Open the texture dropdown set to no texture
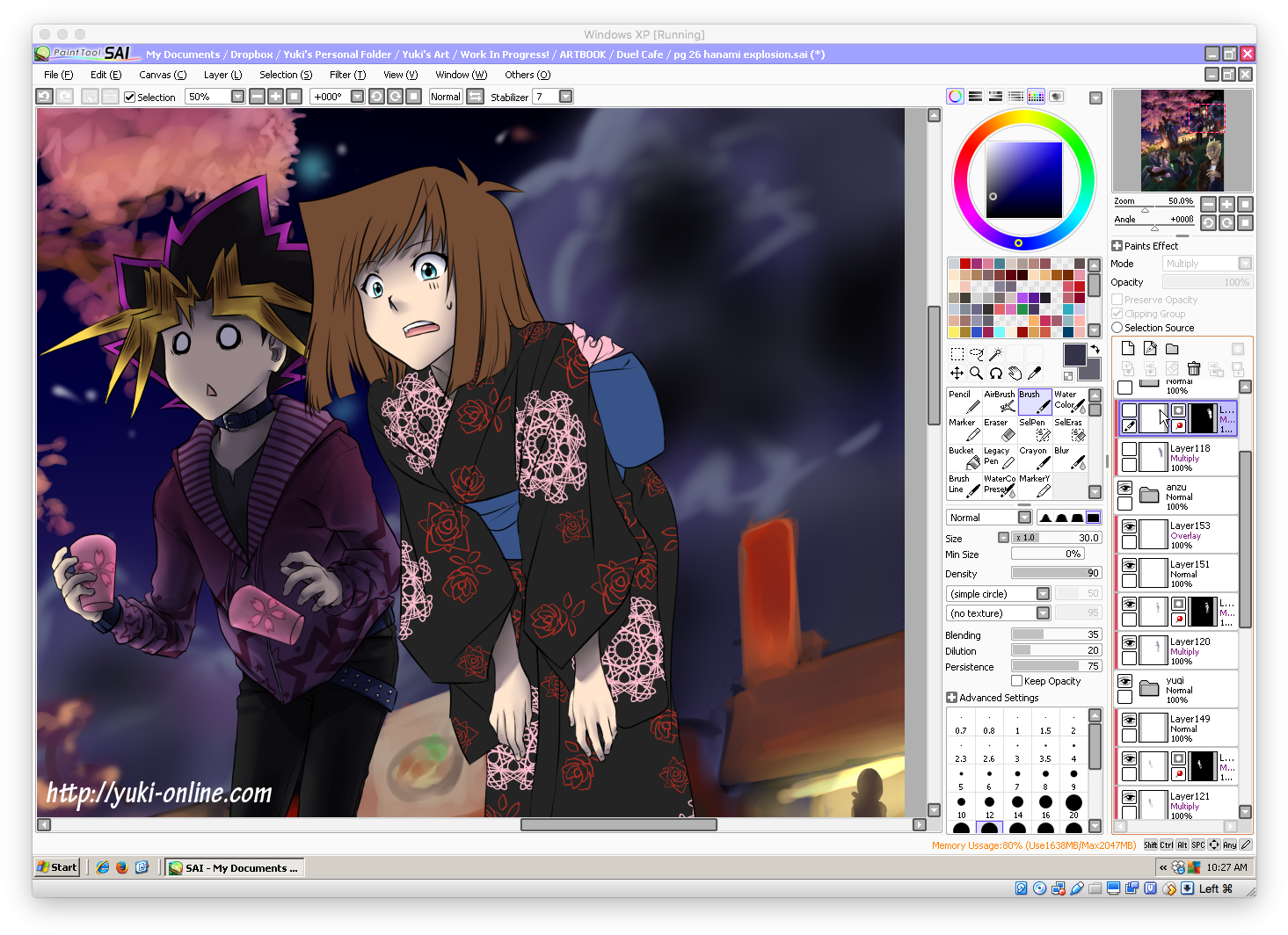The width and height of the screenshot is (1288, 935). click(1043, 612)
